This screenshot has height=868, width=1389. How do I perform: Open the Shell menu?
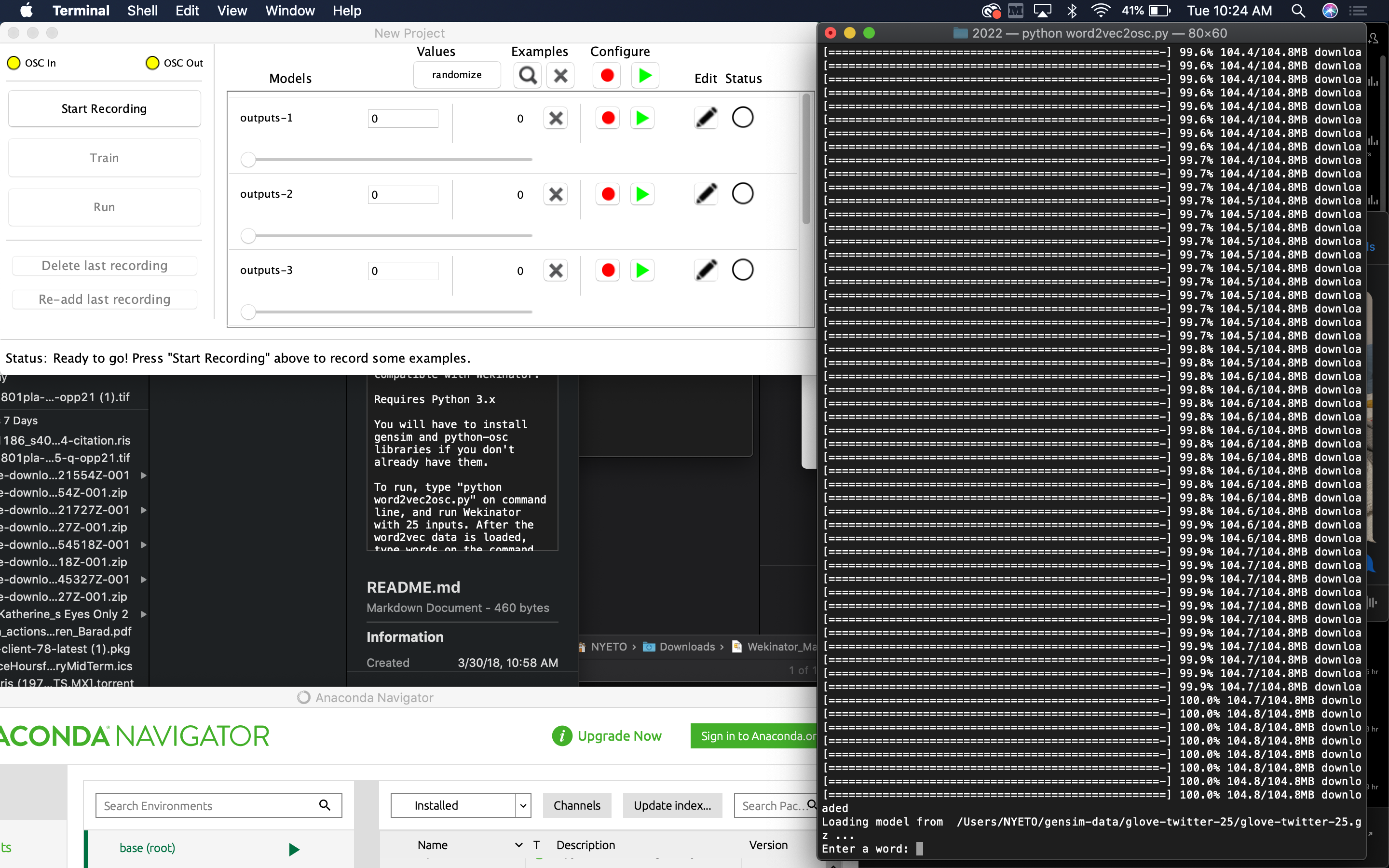coord(142,10)
